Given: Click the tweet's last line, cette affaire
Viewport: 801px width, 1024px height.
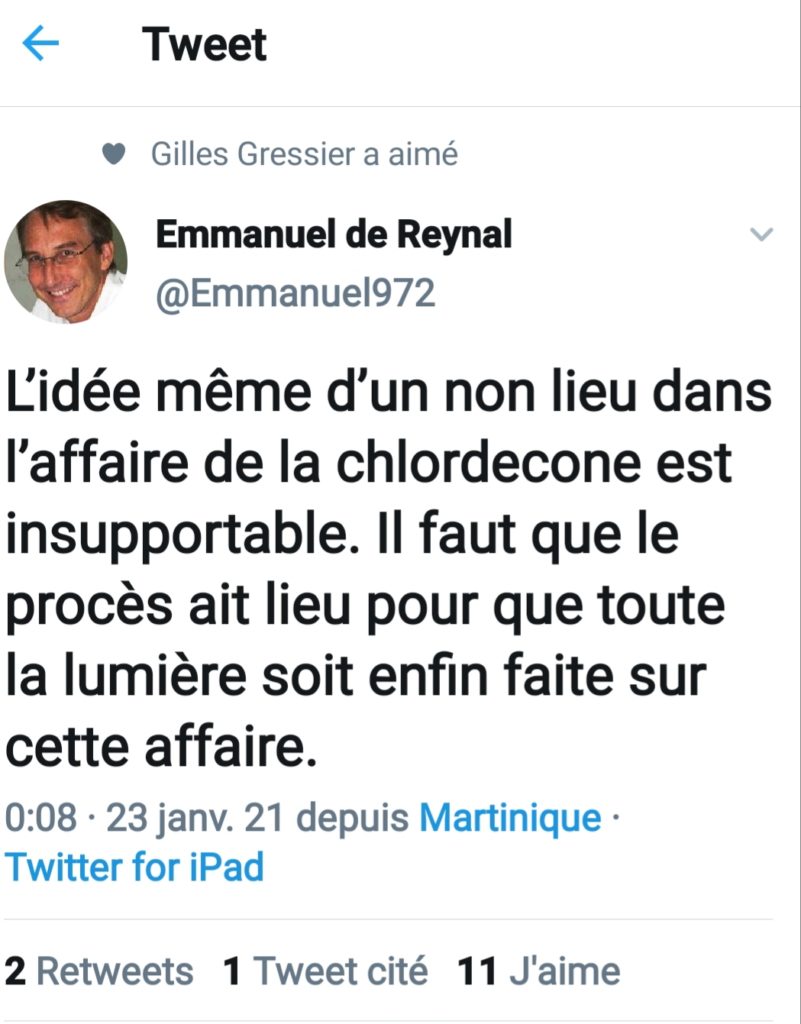Looking at the screenshot, I should click(161, 747).
